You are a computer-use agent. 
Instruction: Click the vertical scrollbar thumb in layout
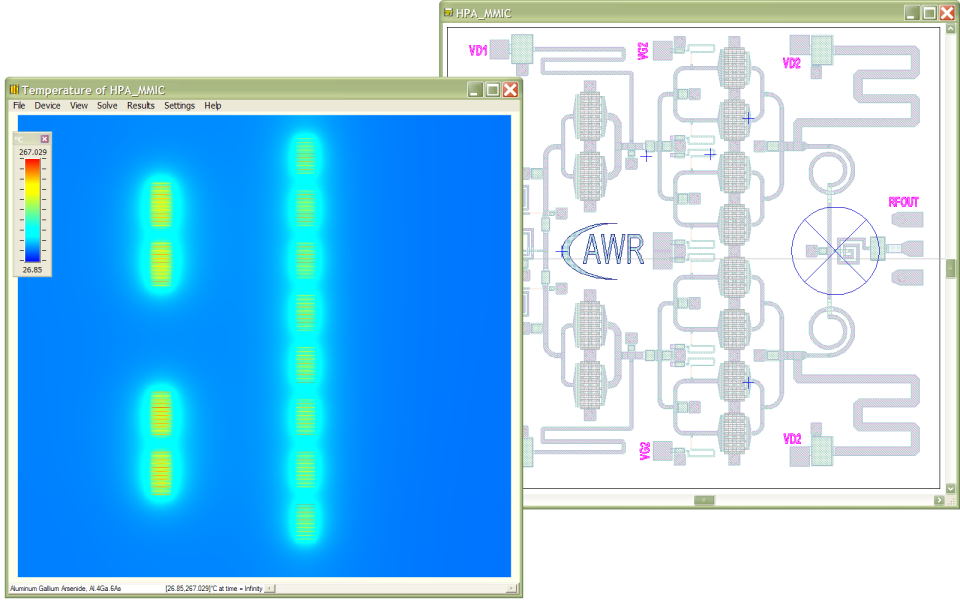point(951,267)
